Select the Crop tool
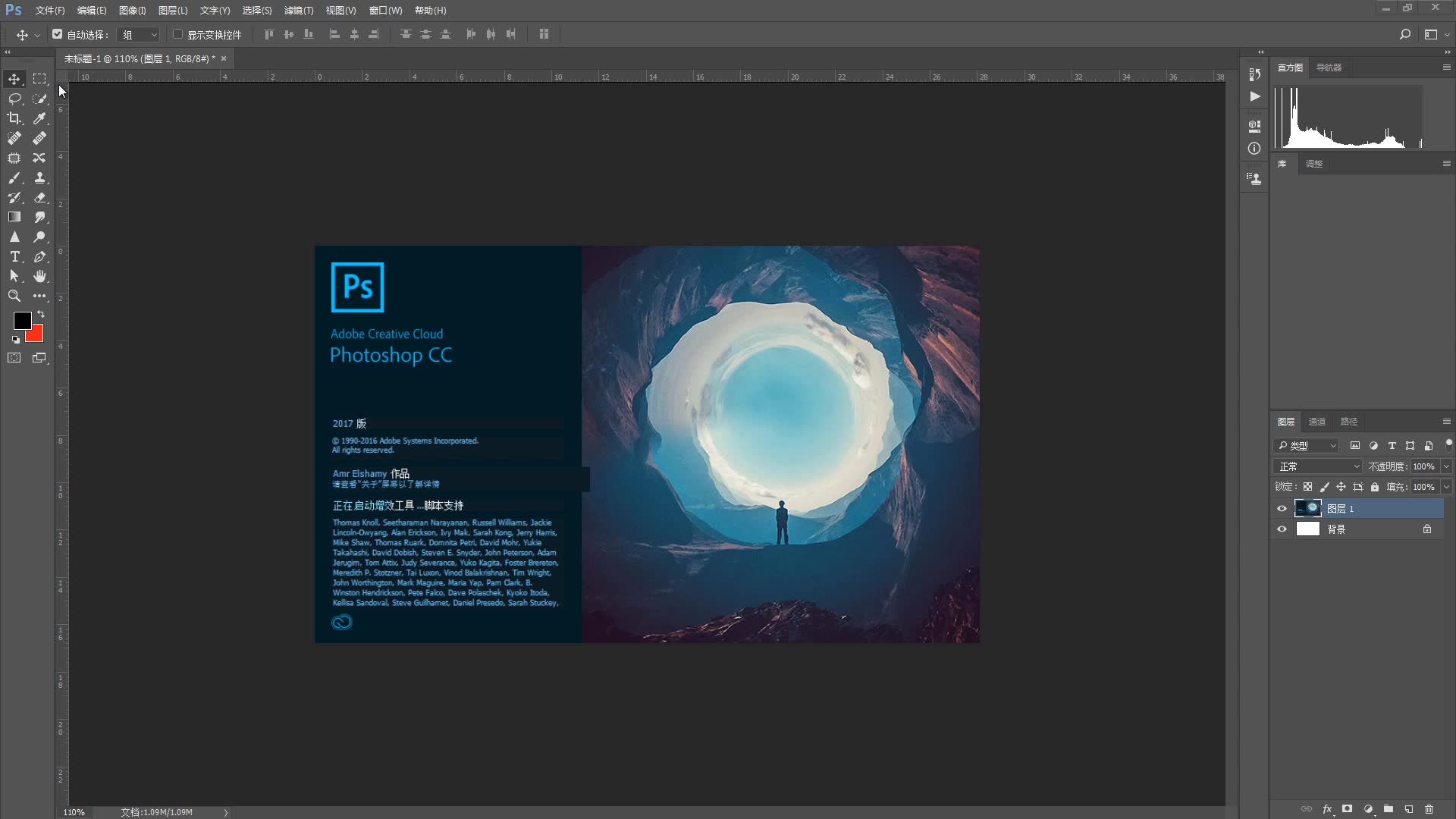The width and height of the screenshot is (1456, 819). click(x=14, y=118)
